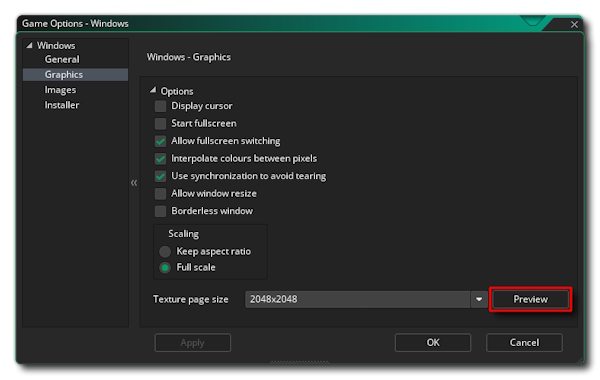Screen dimensions: 600x380
Task: Select Full scale radio button
Action: coord(165,267)
